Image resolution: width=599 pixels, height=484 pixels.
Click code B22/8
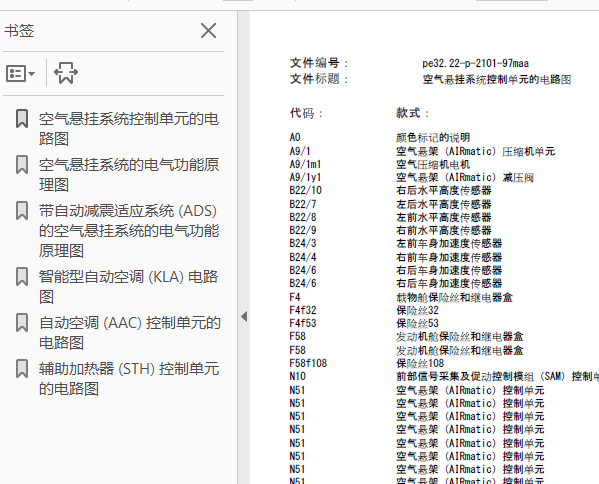(303, 217)
